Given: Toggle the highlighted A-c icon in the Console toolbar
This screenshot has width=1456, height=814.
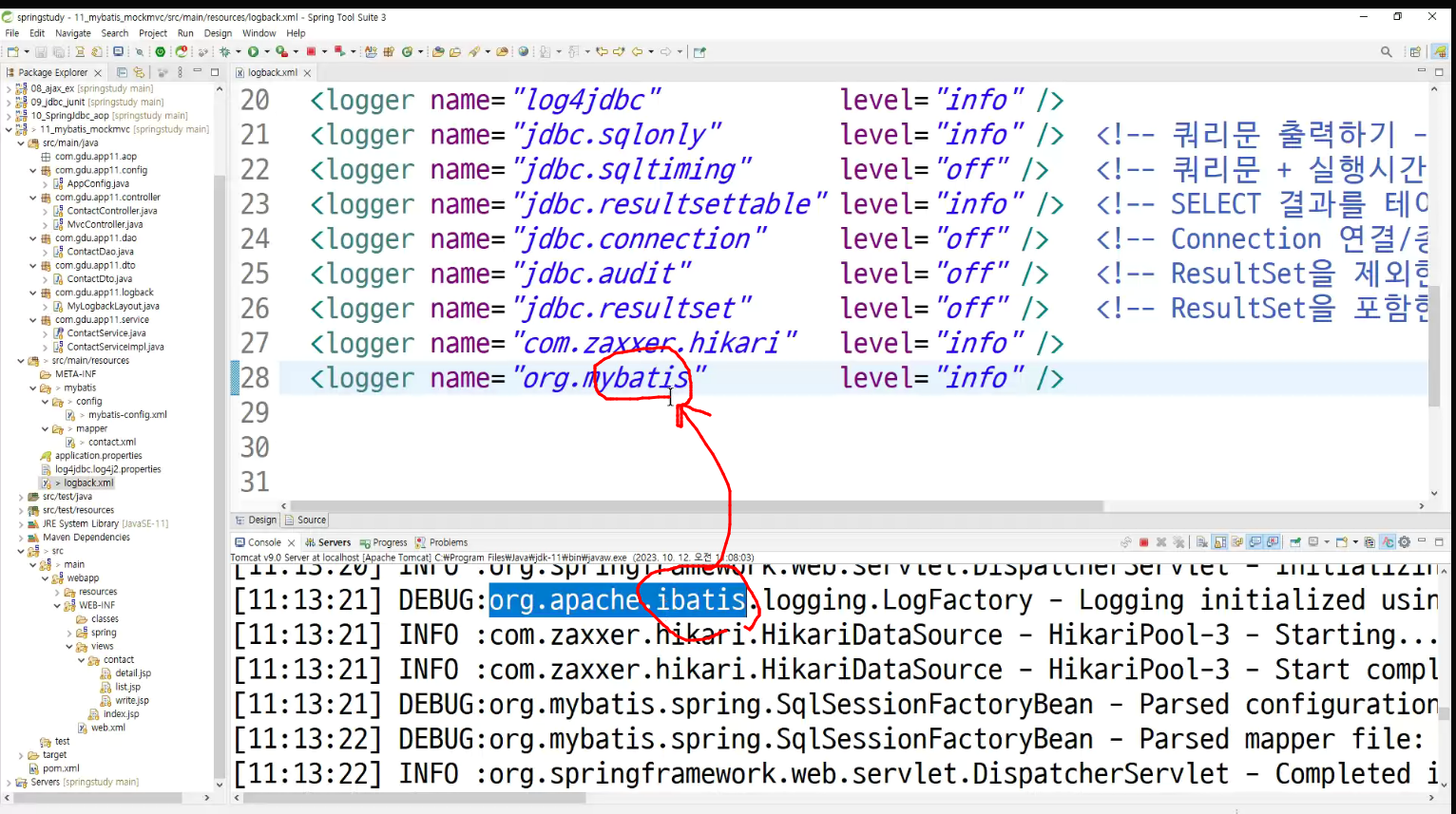Looking at the screenshot, I should click(x=1388, y=542).
